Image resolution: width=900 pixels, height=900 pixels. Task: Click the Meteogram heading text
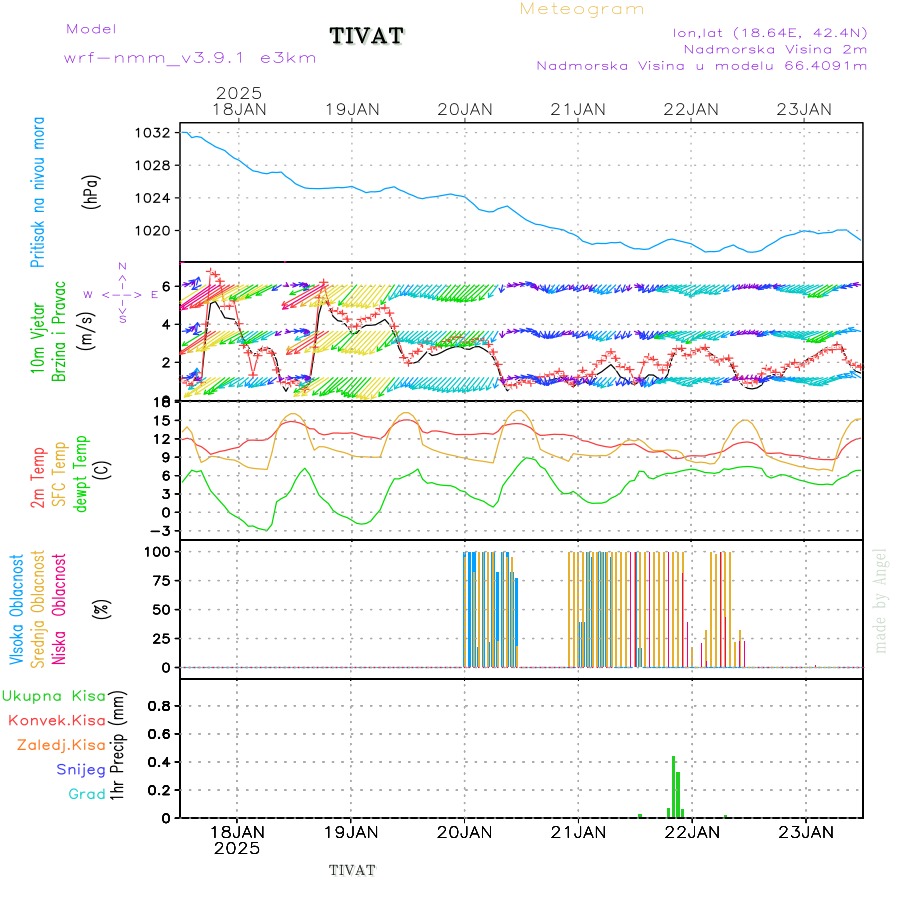[x=582, y=9]
